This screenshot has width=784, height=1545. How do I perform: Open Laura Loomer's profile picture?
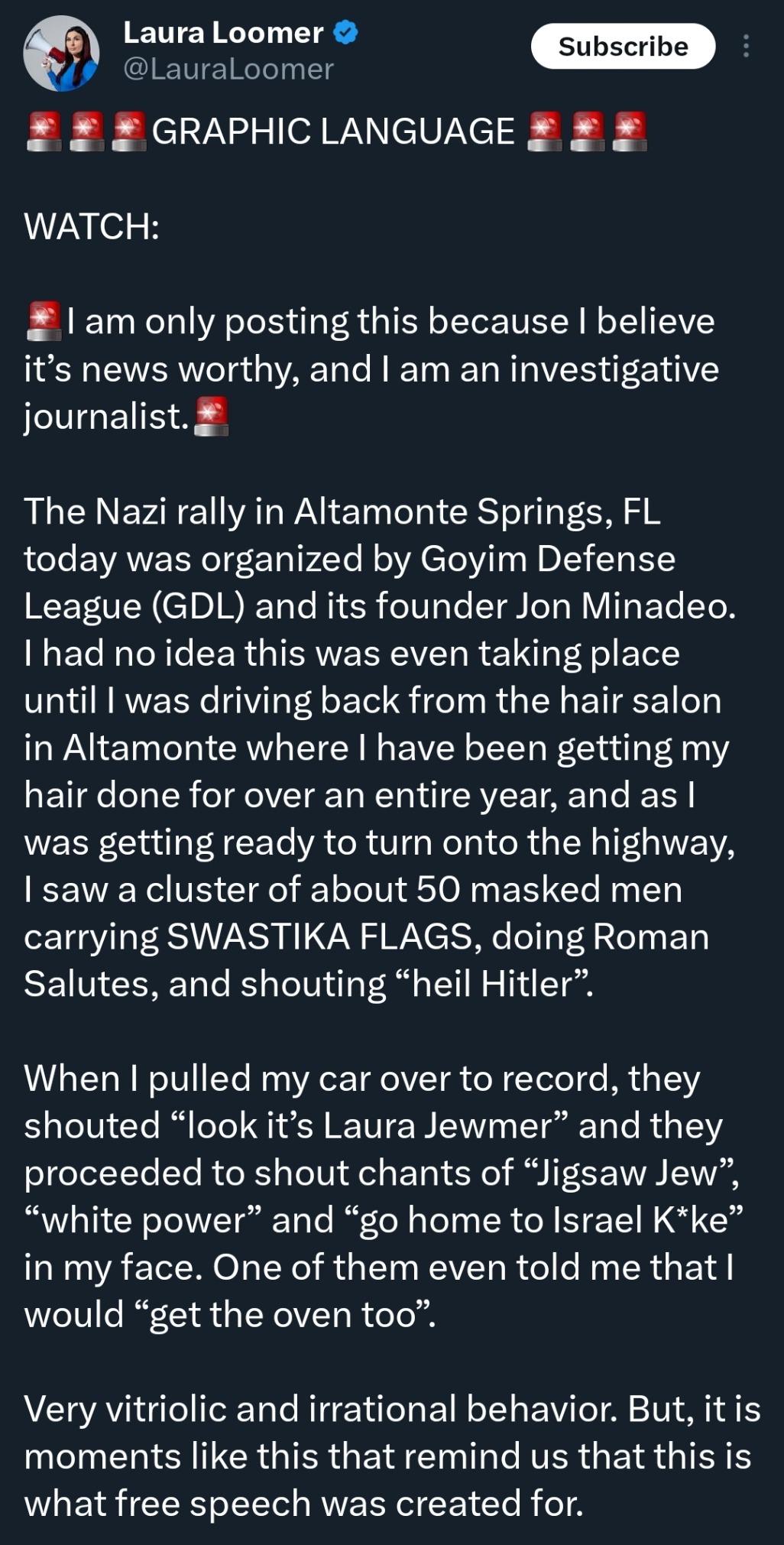coord(61,54)
